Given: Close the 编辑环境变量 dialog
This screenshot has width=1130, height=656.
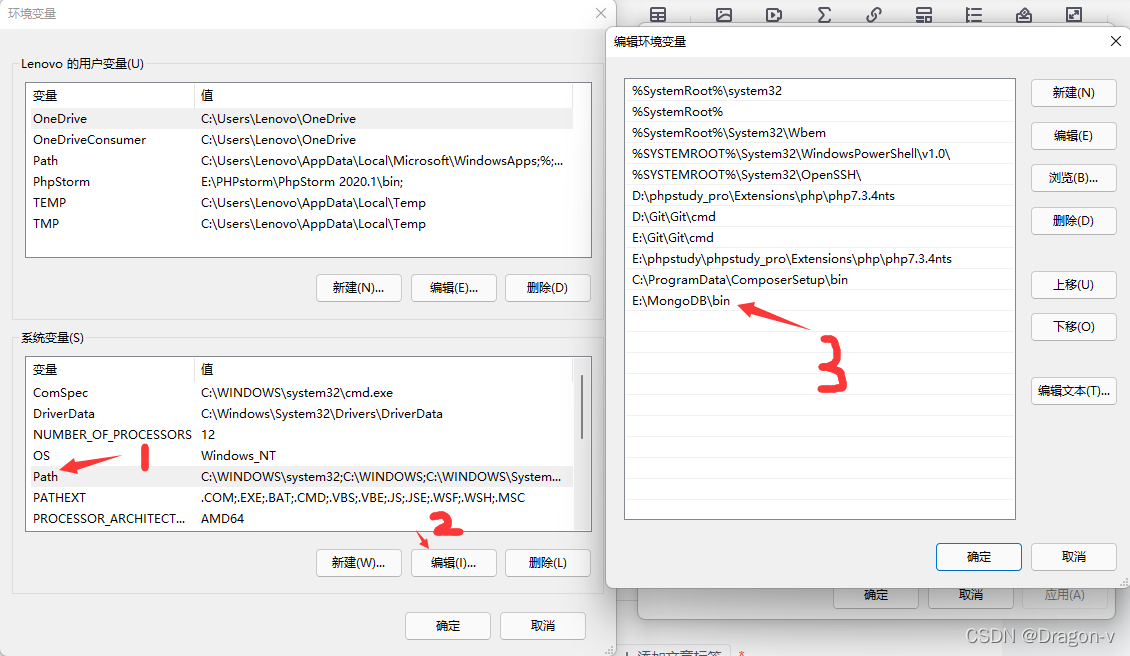Looking at the screenshot, I should (x=1116, y=41).
